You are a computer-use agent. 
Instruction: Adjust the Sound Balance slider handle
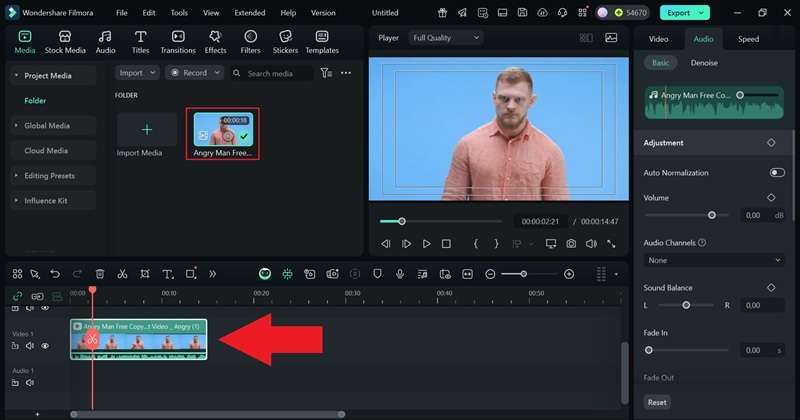pyautogui.click(x=686, y=305)
